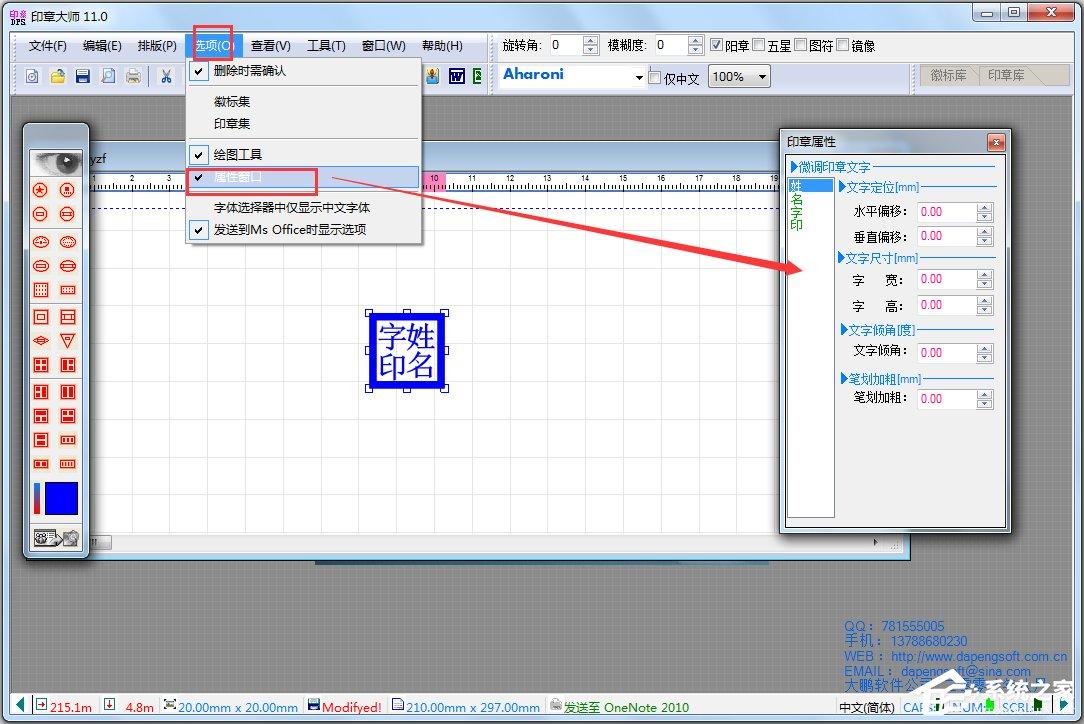Click the seal export icon below the color swatch
The height and width of the screenshot is (724, 1084).
[x=56, y=538]
